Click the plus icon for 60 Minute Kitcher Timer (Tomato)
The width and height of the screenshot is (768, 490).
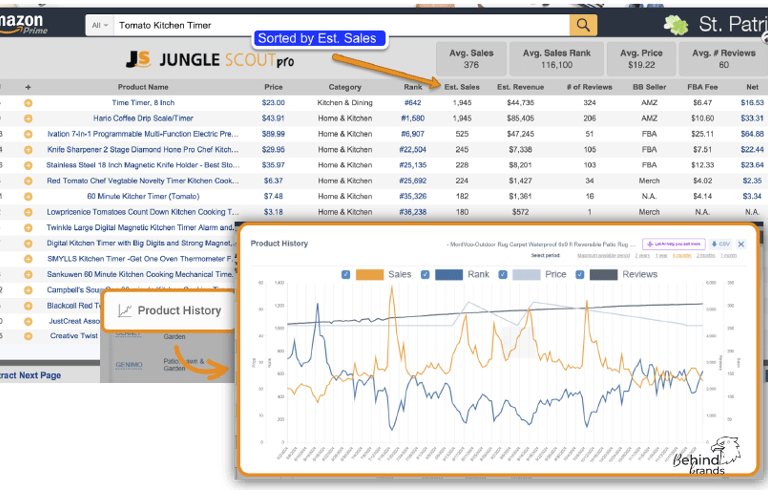pyautogui.click(x=28, y=196)
